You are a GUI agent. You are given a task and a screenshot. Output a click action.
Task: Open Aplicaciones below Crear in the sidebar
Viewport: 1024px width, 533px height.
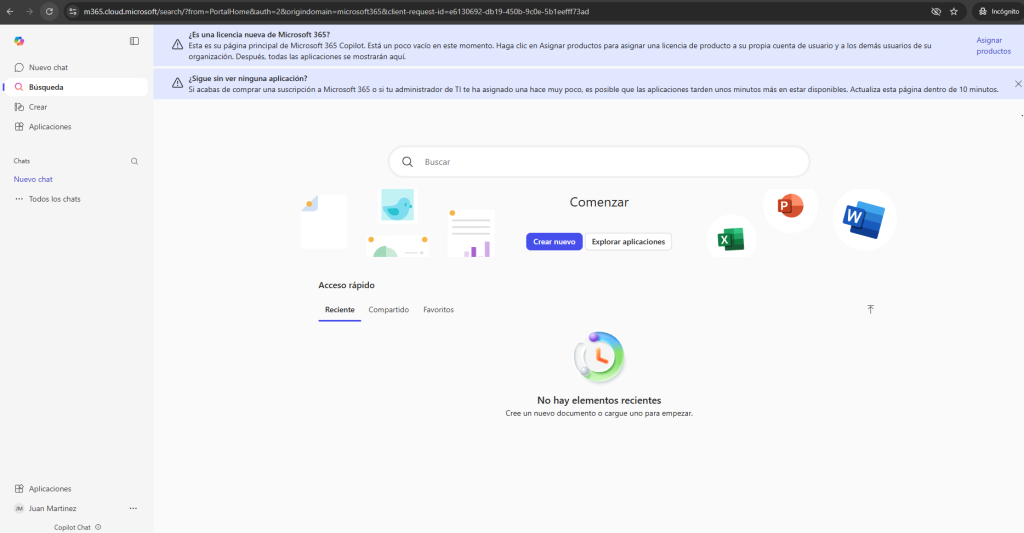click(49, 127)
